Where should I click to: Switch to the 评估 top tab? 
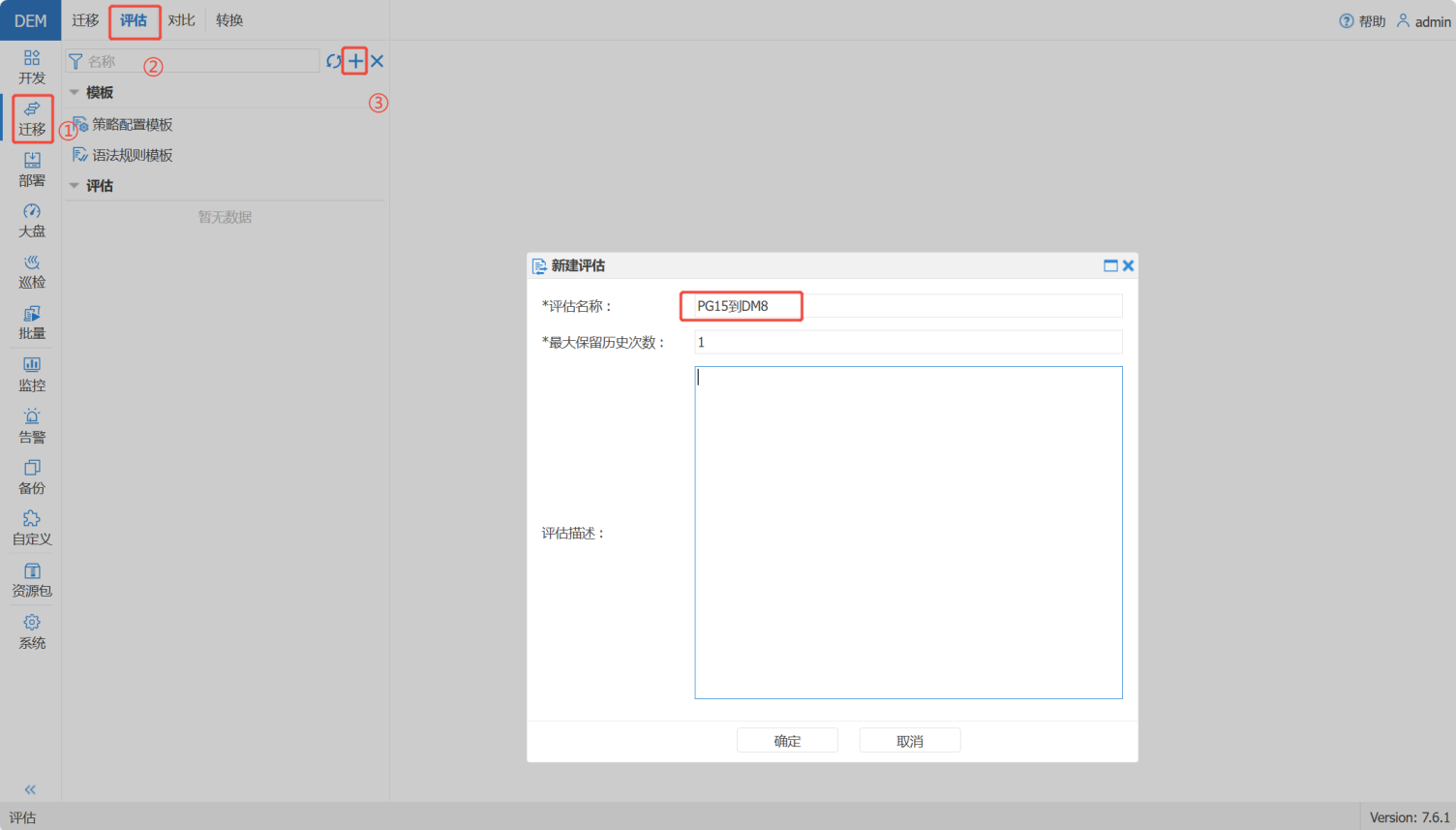[134, 20]
